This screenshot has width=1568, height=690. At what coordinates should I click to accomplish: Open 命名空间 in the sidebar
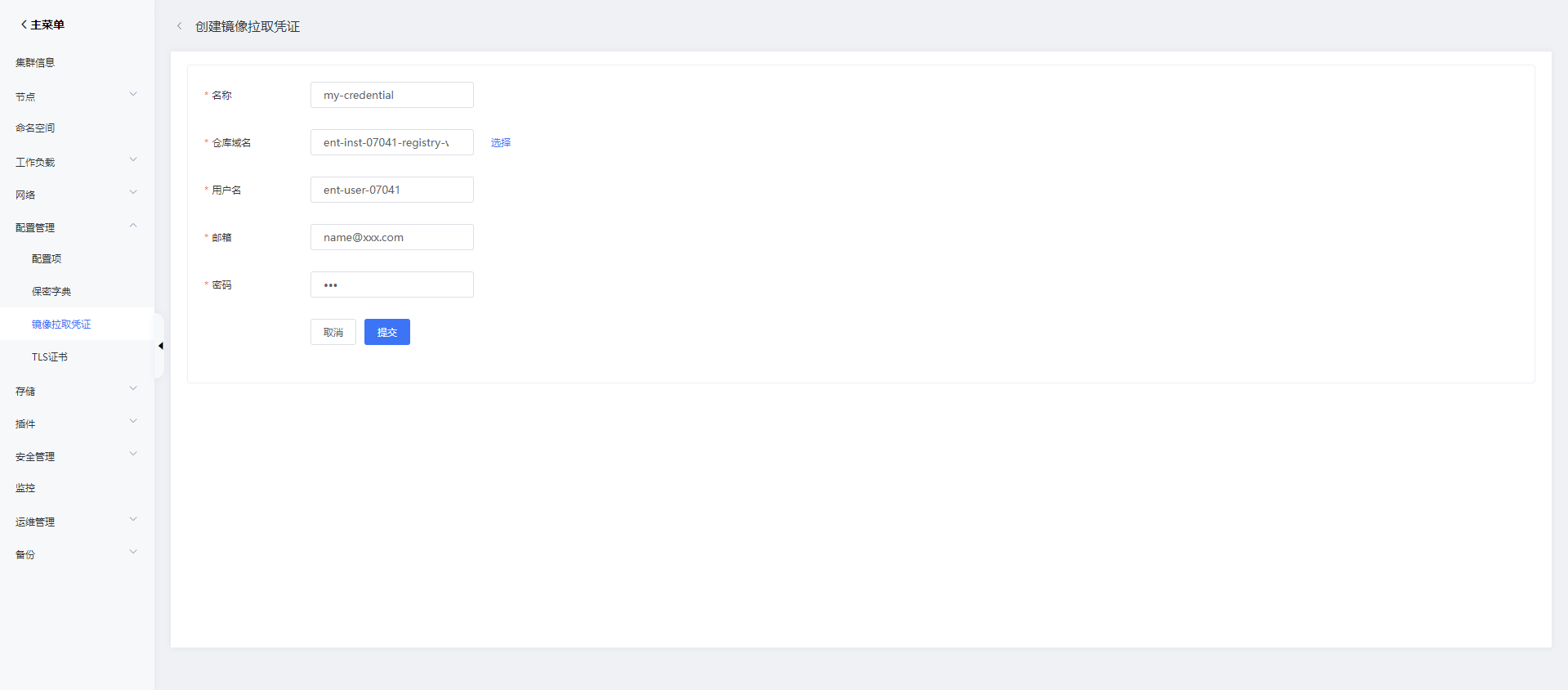pos(35,128)
